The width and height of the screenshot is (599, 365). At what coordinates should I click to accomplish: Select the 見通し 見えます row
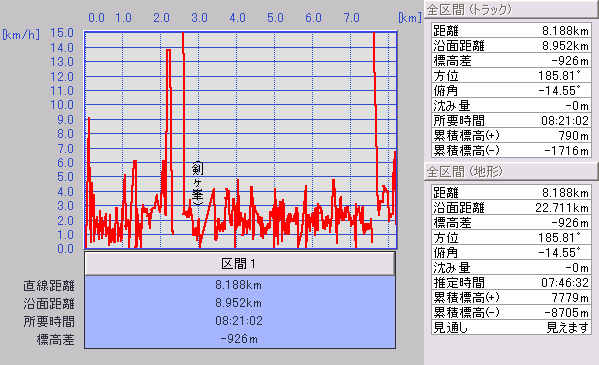pos(511,328)
